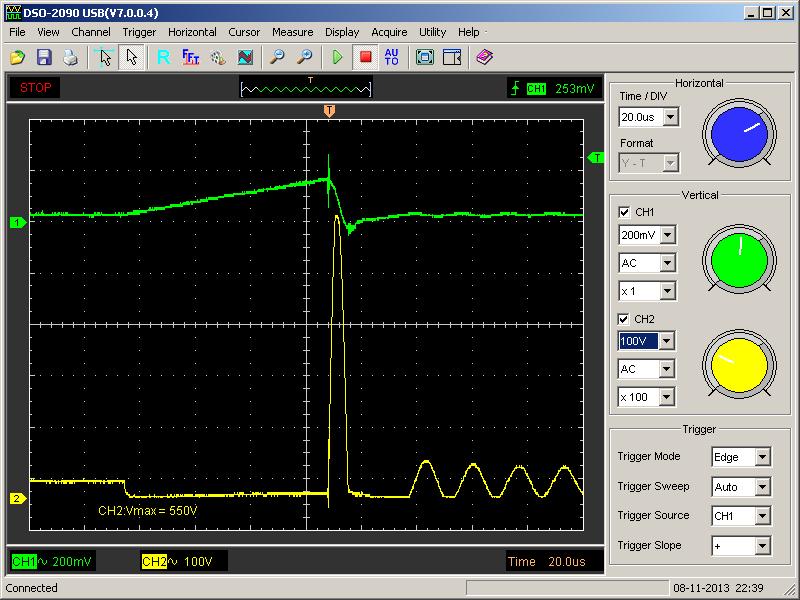This screenshot has width=800, height=600.
Task: Click the color palette toolbar icon
Action: coord(218,57)
